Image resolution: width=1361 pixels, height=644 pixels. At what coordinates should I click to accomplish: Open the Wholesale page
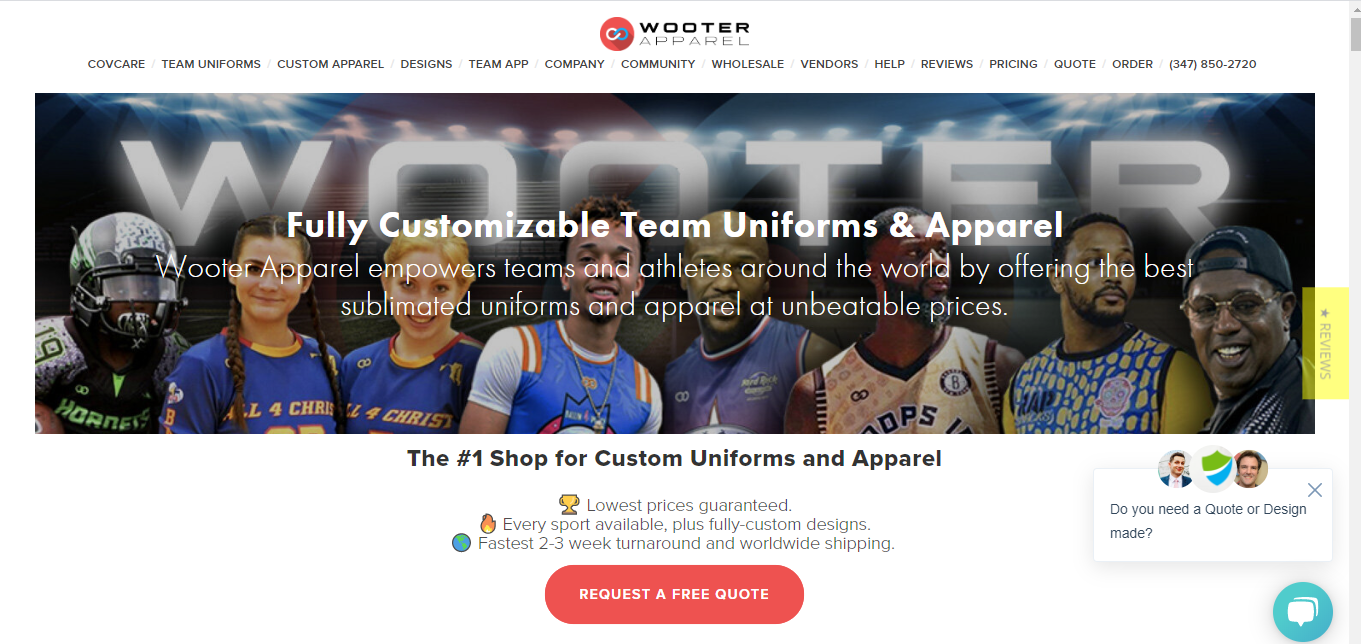coord(748,64)
